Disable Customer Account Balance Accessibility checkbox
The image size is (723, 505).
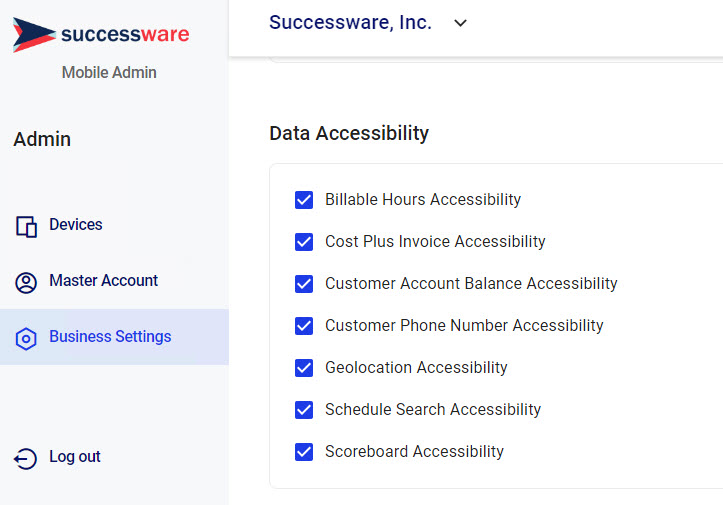pyautogui.click(x=304, y=284)
